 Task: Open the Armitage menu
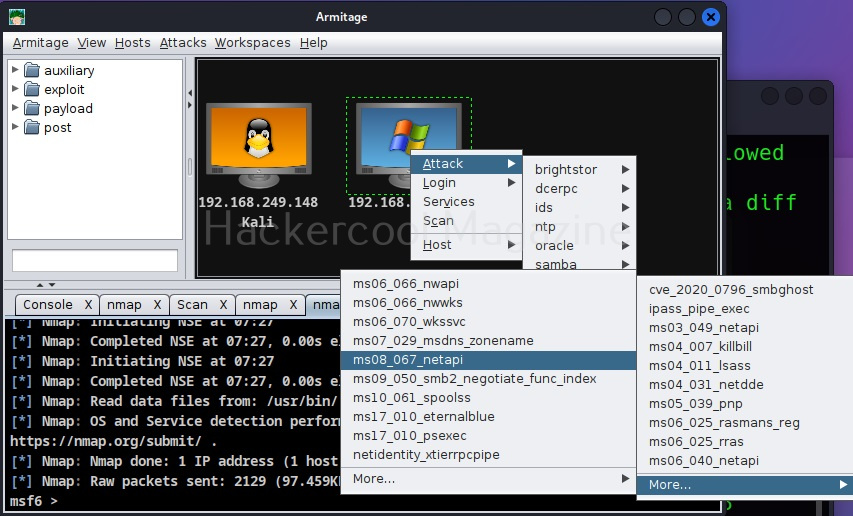coord(41,42)
